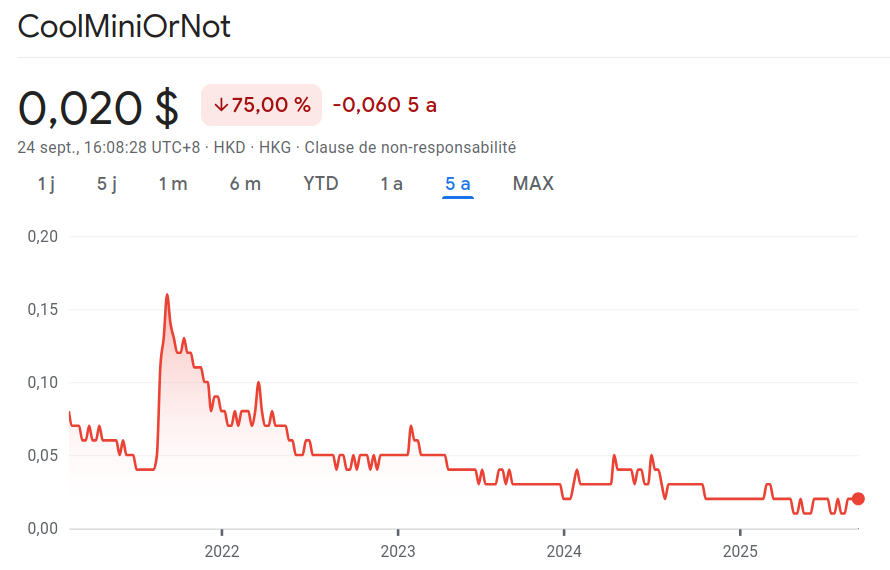Select the YTD tab
The height and width of the screenshot is (570, 890).
321,184
